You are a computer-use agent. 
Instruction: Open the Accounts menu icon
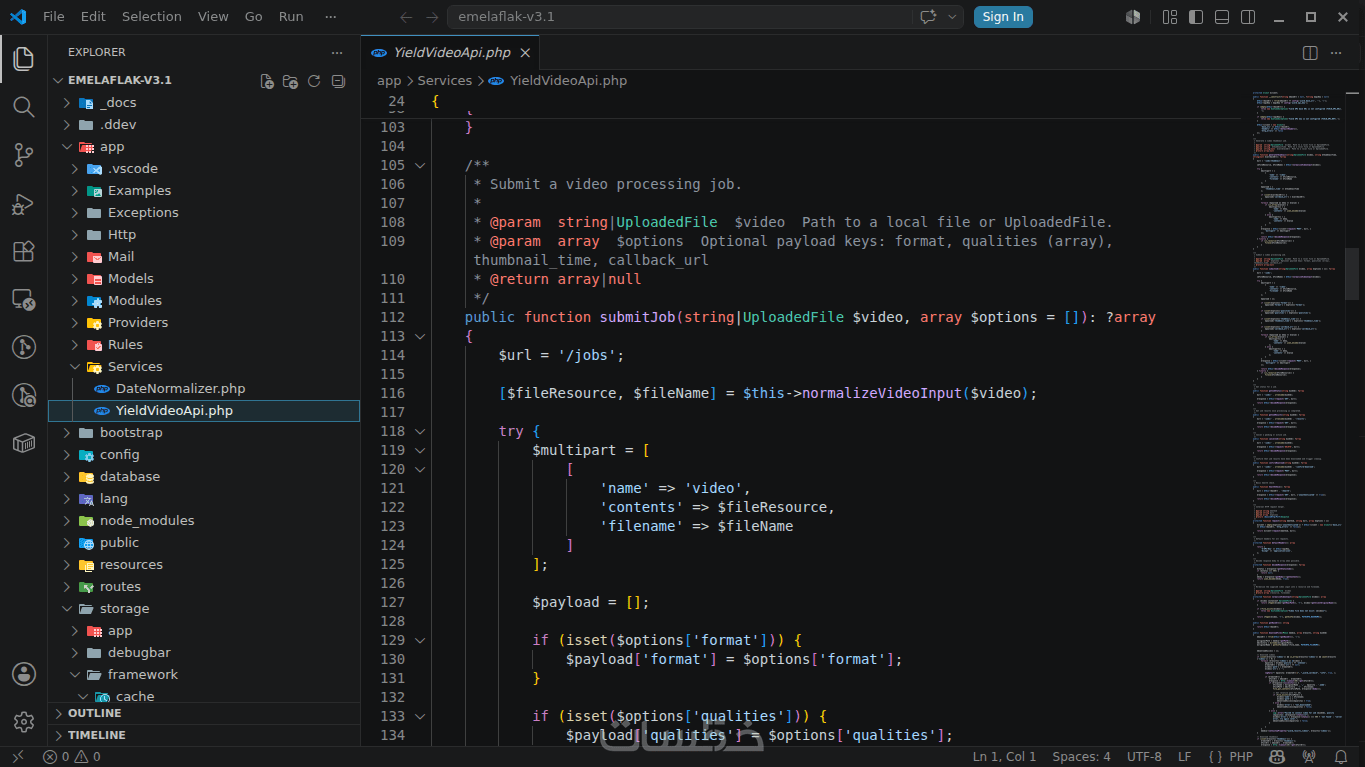[x=24, y=674]
